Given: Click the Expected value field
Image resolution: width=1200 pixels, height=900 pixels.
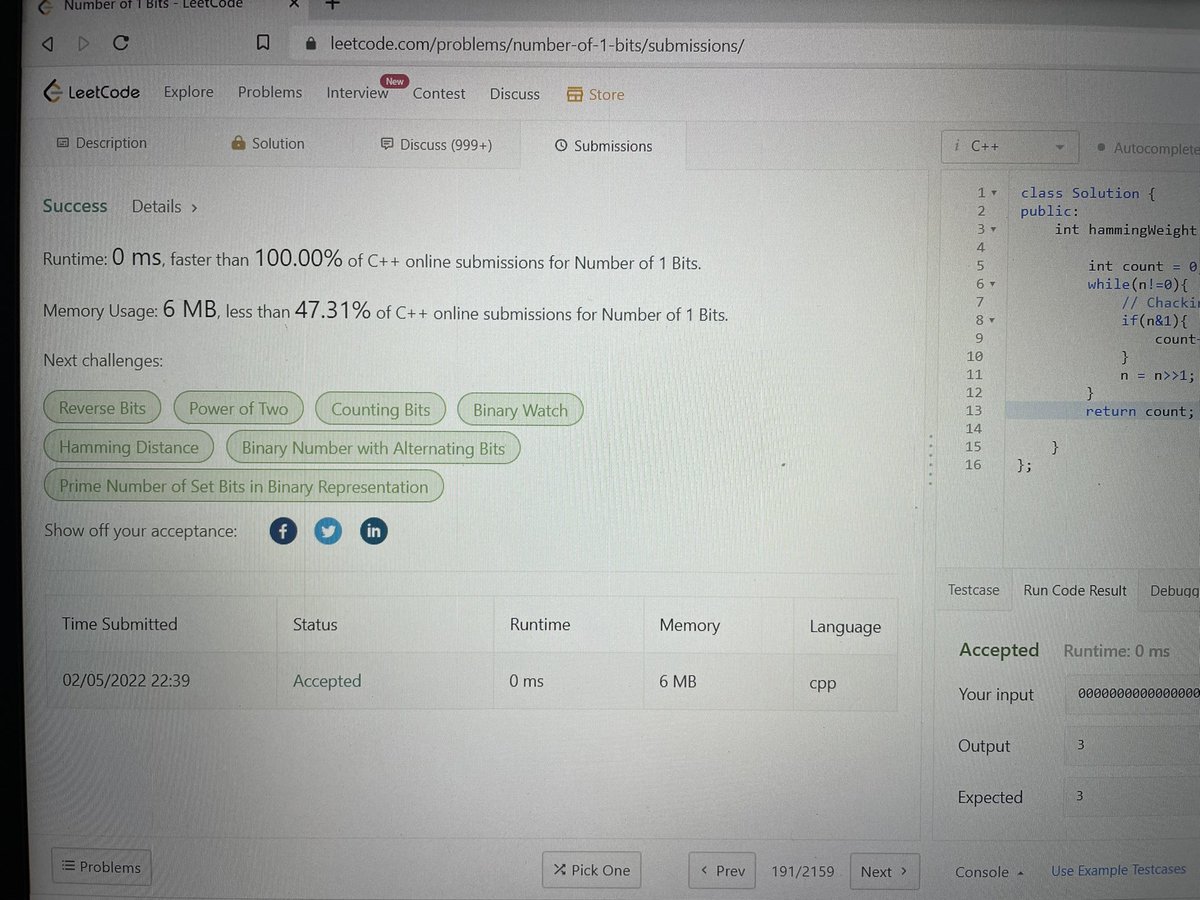Looking at the screenshot, I should pos(1132,797).
